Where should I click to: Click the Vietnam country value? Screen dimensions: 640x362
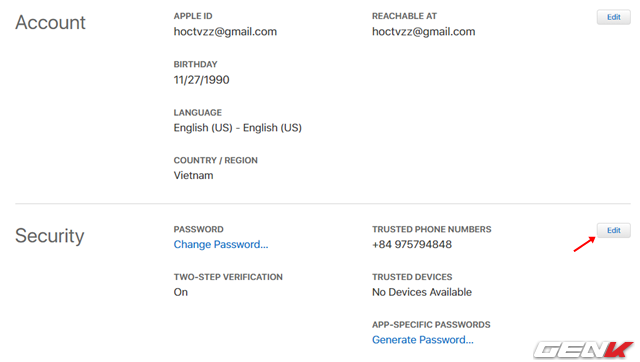(193, 175)
